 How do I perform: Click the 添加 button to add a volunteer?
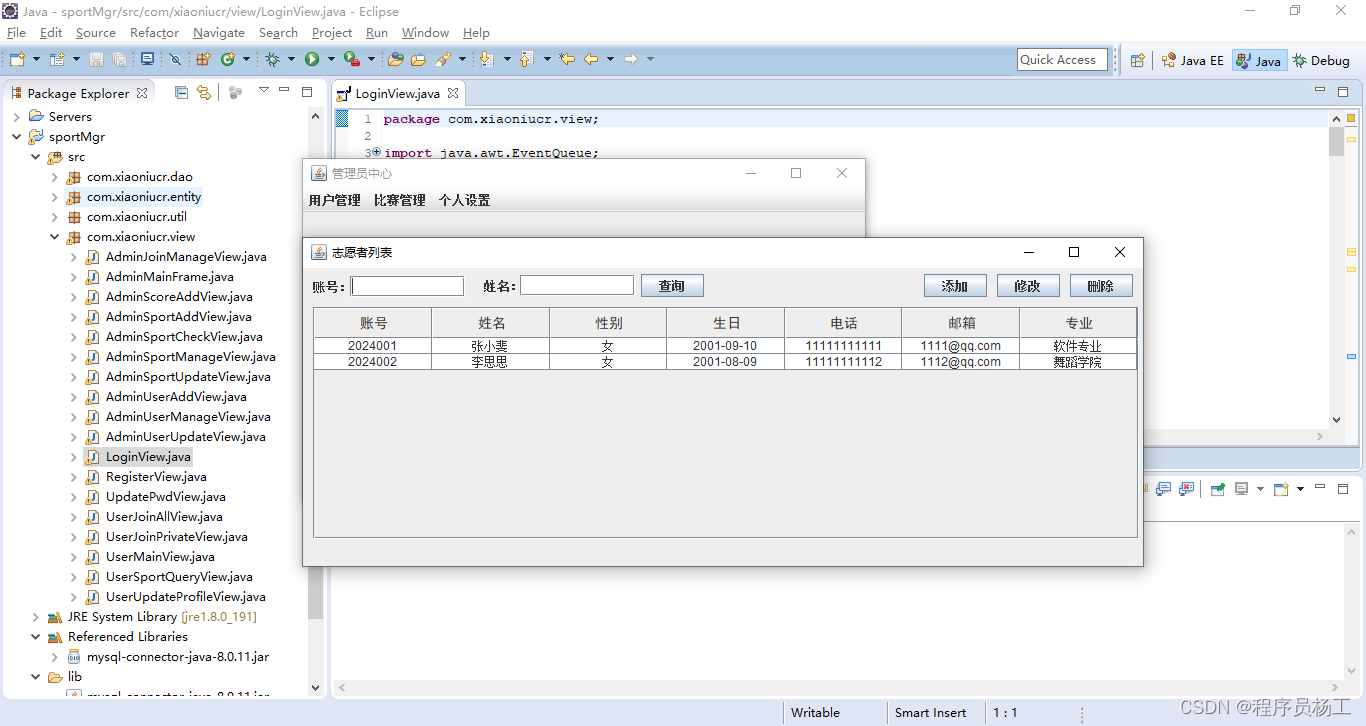(x=954, y=285)
